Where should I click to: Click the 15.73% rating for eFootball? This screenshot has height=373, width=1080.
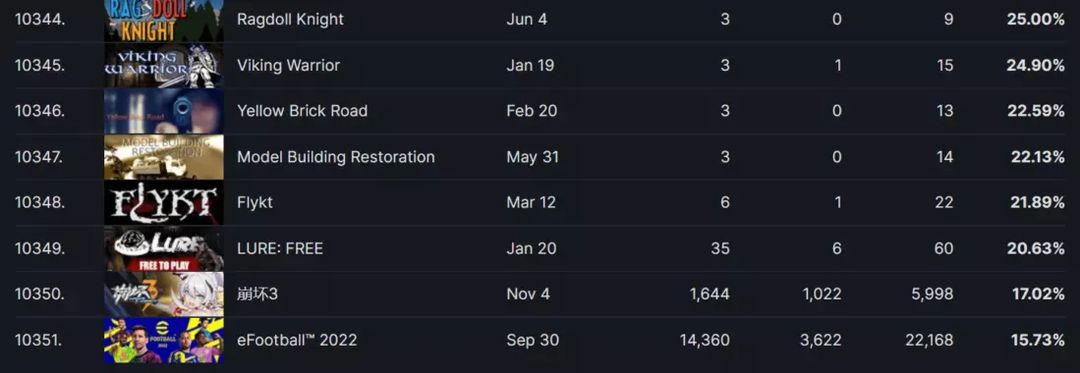pyautogui.click(x=1035, y=340)
